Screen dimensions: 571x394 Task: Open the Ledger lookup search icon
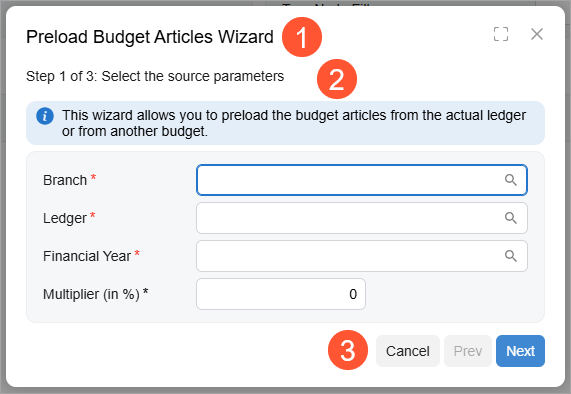[511, 218]
